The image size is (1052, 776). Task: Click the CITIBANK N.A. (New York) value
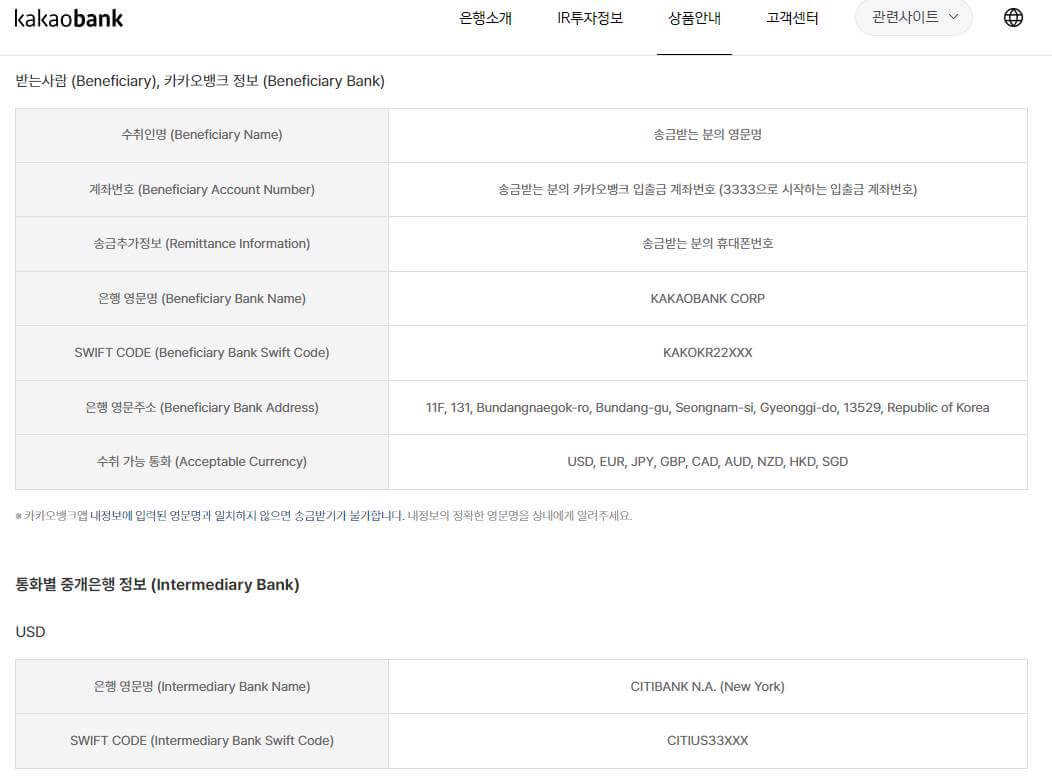point(708,687)
